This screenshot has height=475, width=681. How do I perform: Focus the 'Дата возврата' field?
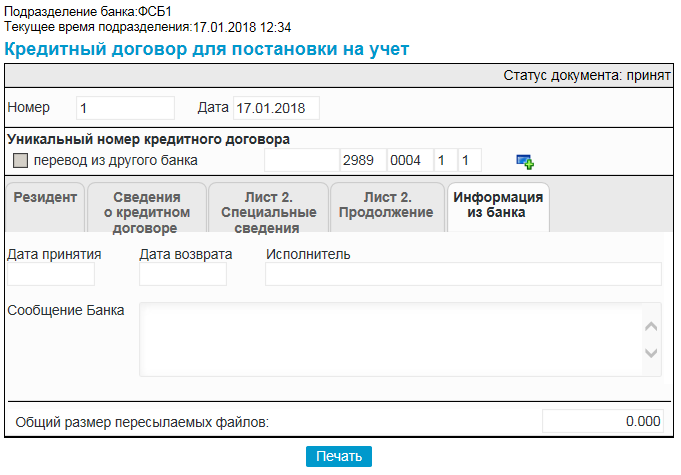(x=183, y=274)
